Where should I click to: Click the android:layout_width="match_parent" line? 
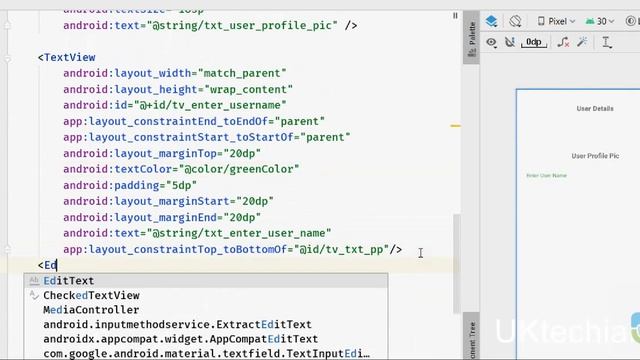coord(175,73)
